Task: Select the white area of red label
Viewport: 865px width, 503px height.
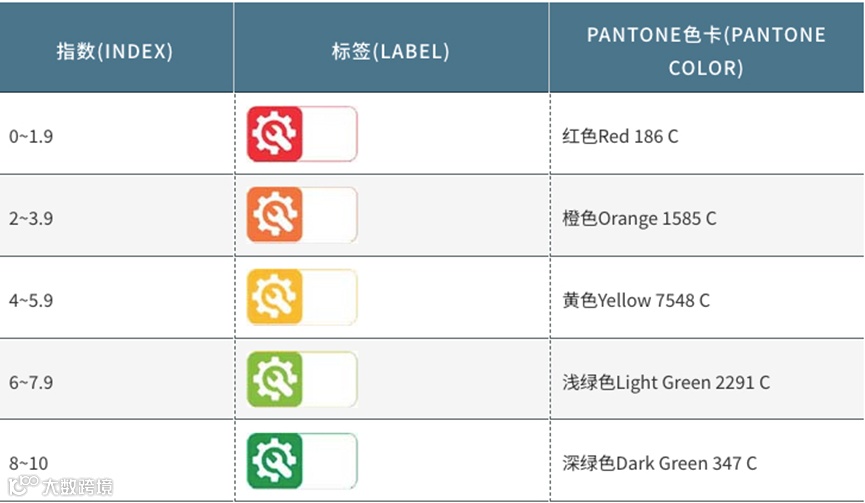Action: tap(330, 134)
